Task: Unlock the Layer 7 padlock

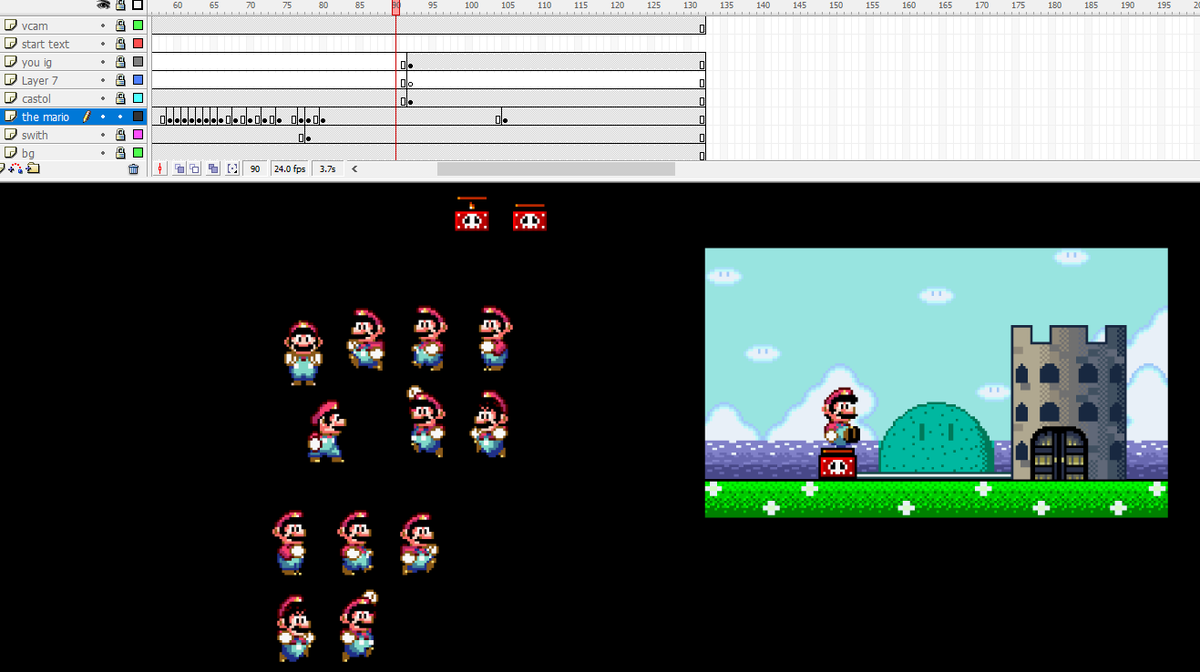Action: 121,80
